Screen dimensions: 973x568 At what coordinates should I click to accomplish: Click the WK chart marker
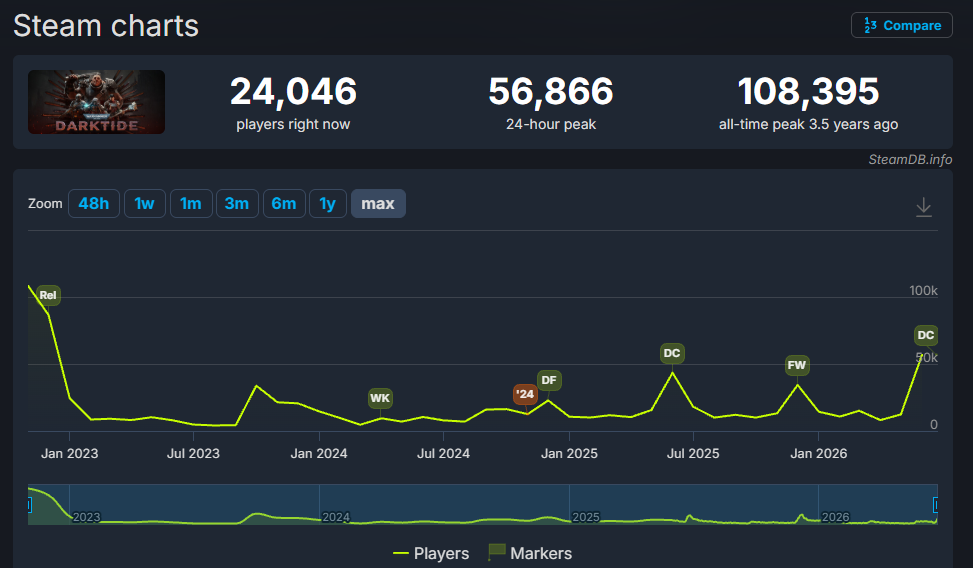[x=380, y=398]
